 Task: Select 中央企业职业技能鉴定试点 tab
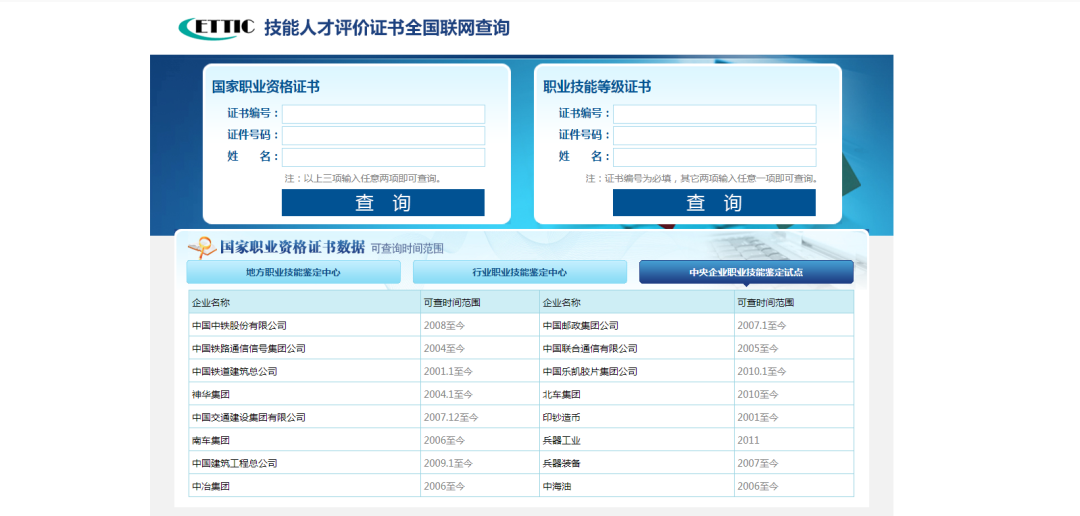coord(746,272)
